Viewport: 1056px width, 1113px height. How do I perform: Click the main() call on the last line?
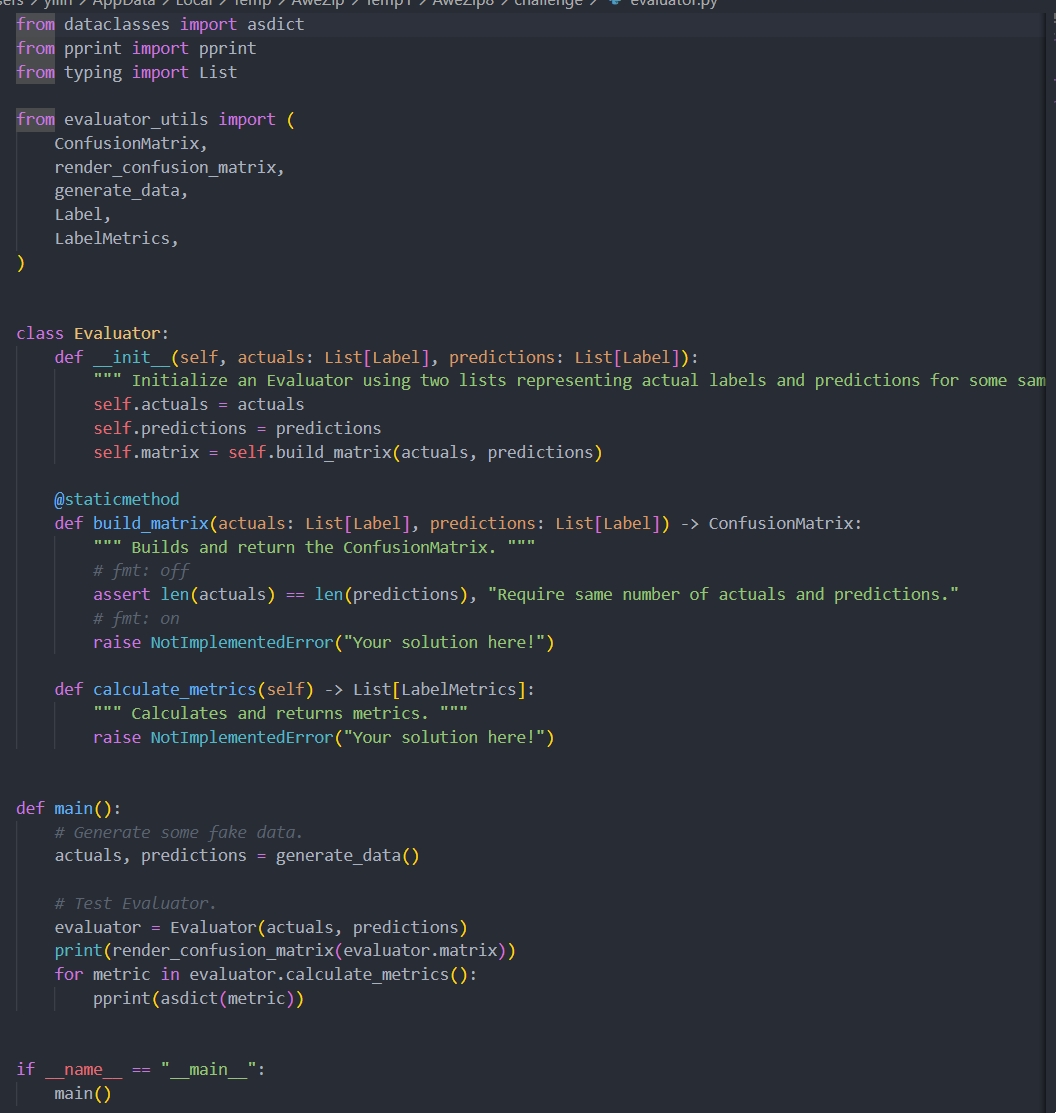[x=83, y=1093]
